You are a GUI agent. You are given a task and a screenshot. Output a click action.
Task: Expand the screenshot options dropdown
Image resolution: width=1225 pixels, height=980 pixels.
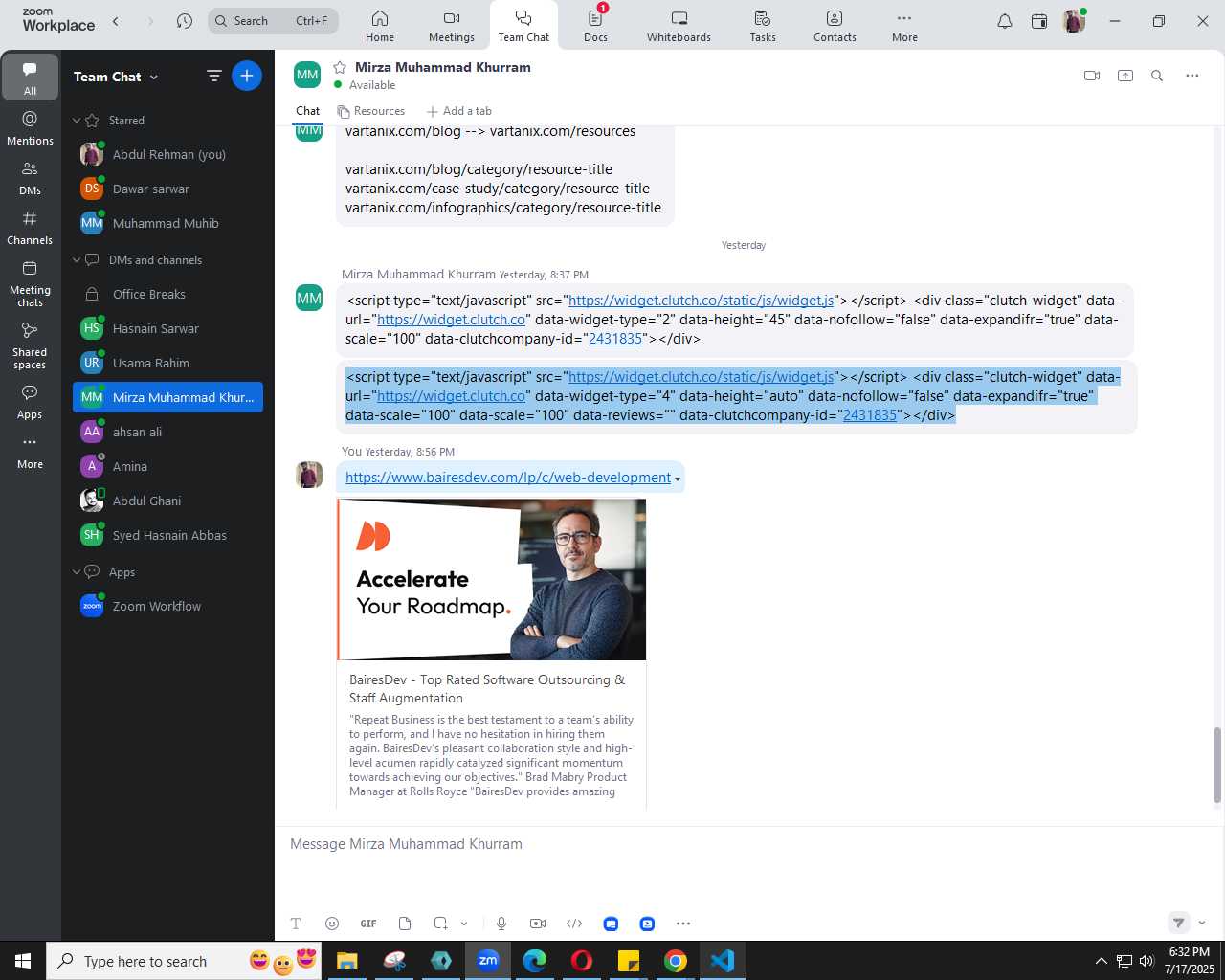[x=464, y=924]
